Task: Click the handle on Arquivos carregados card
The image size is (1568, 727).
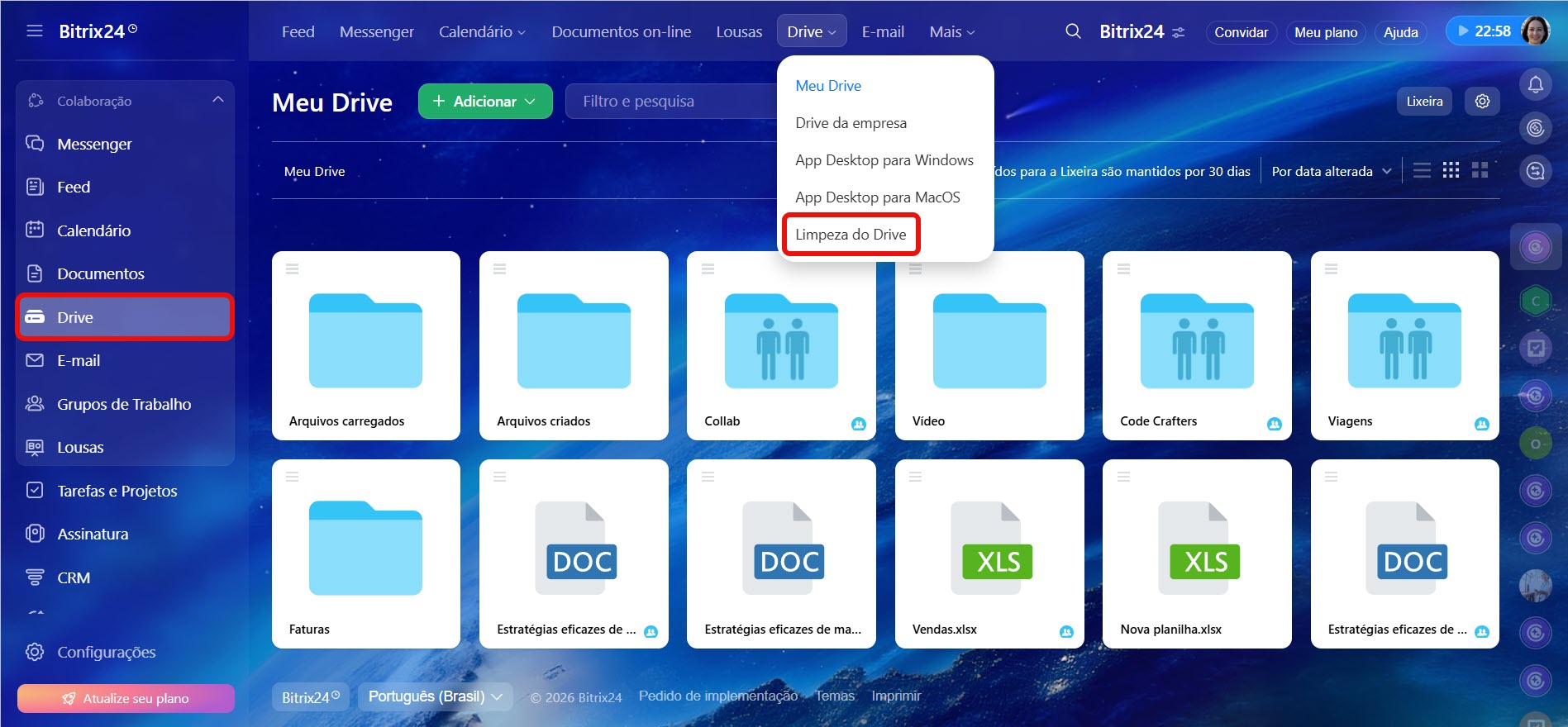Action: (292, 268)
